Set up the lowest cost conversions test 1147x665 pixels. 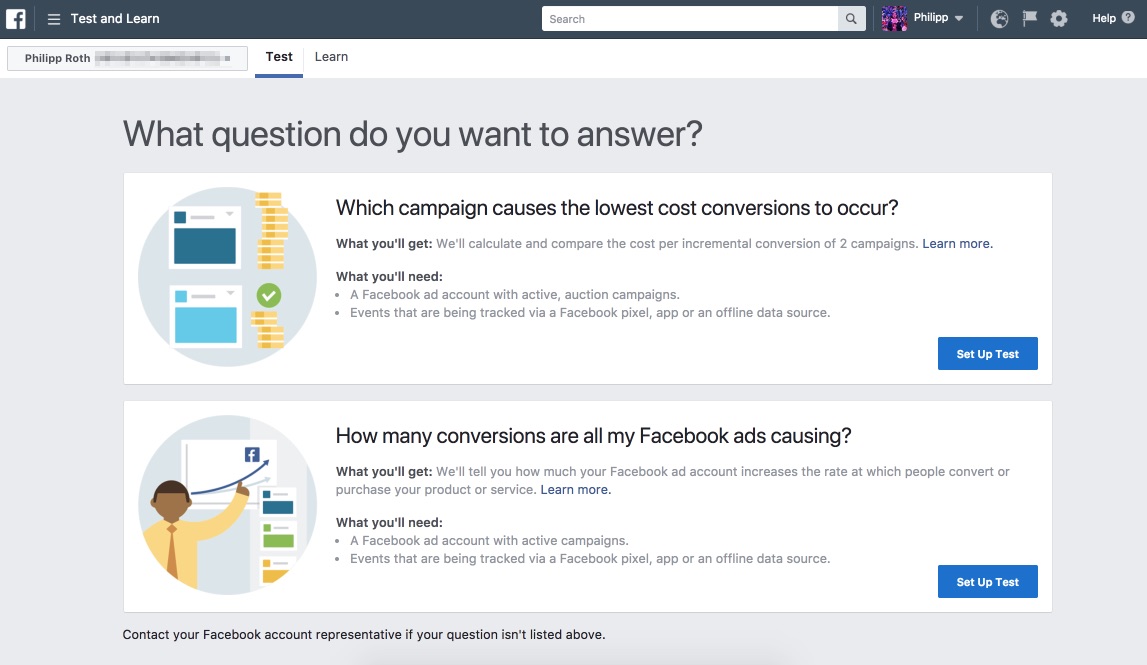[987, 354]
